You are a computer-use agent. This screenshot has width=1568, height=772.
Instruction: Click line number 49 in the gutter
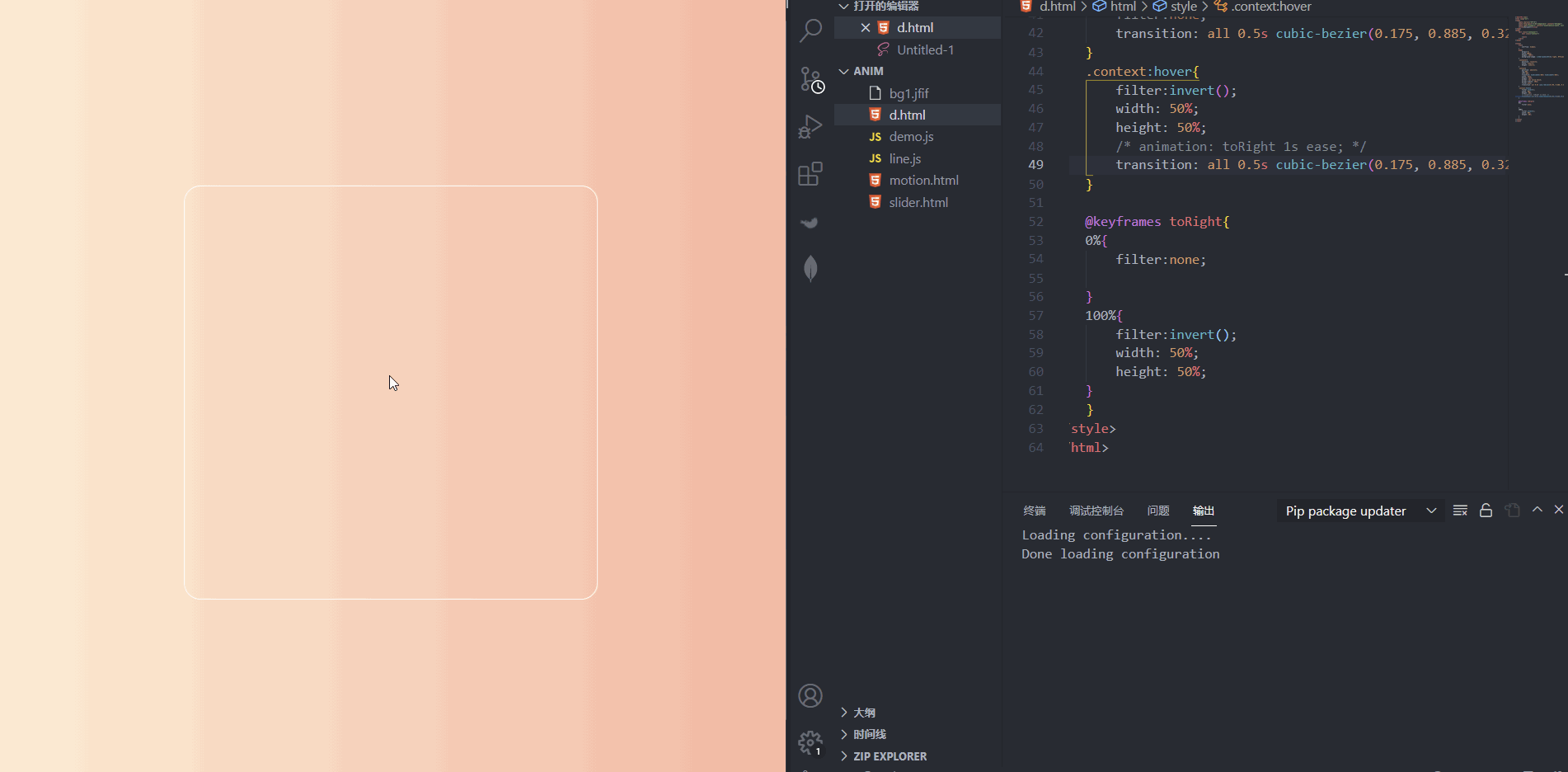pos(1035,165)
